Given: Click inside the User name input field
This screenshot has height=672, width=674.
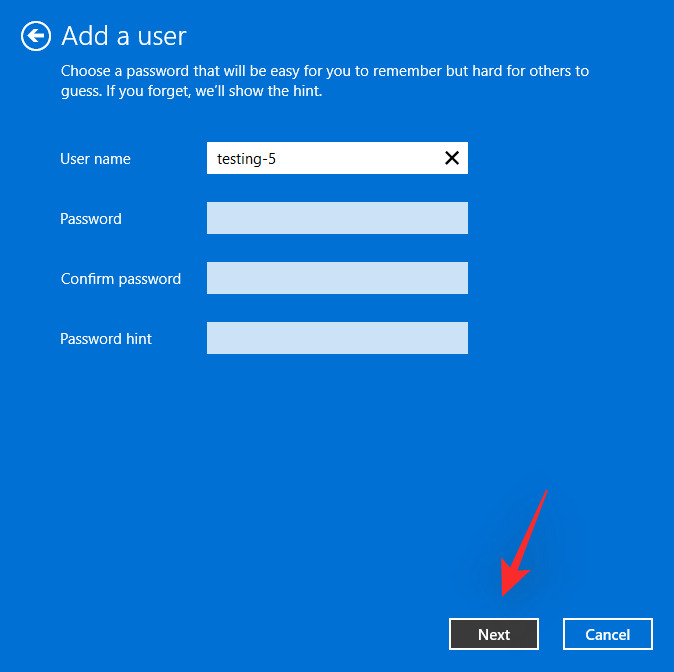Looking at the screenshot, I should tap(330, 158).
